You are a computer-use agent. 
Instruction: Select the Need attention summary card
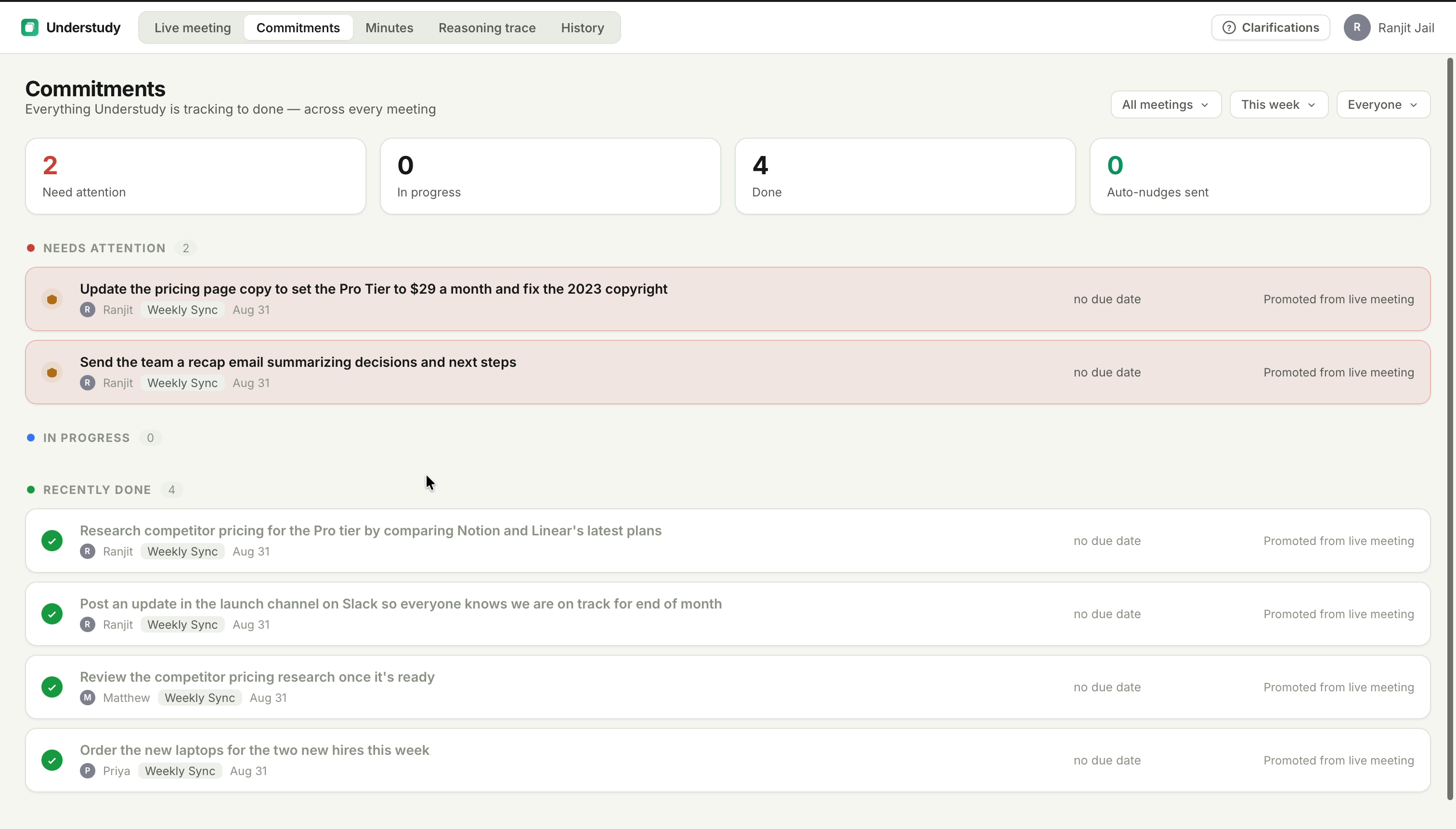tap(195, 176)
